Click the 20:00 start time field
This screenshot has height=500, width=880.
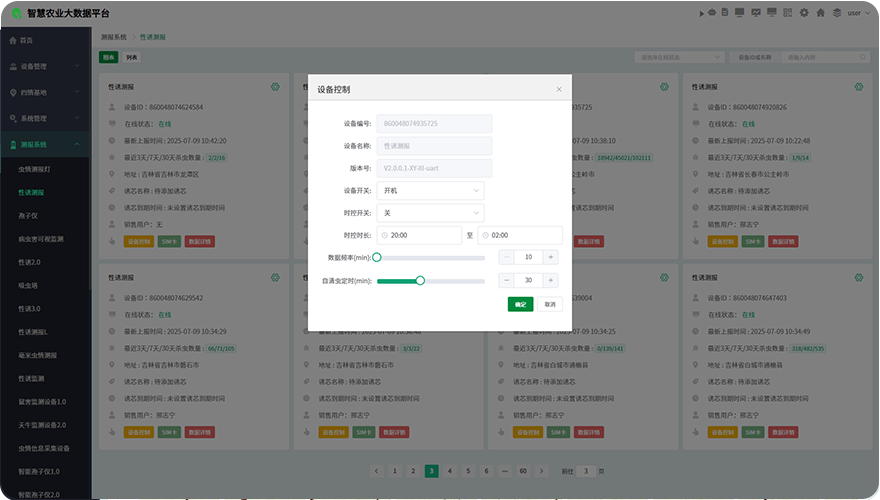(x=419, y=235)
